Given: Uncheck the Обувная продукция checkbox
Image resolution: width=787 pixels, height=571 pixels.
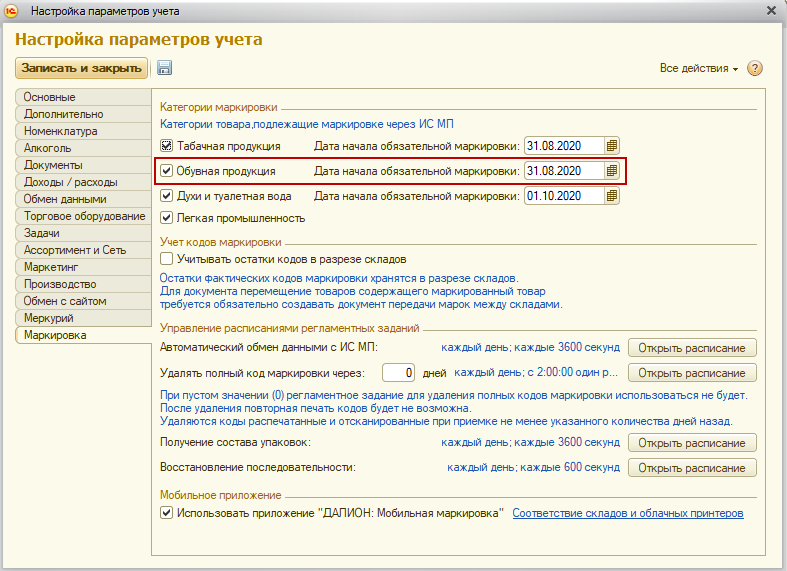Looking at the screenshot, I should tap(166, 171).
